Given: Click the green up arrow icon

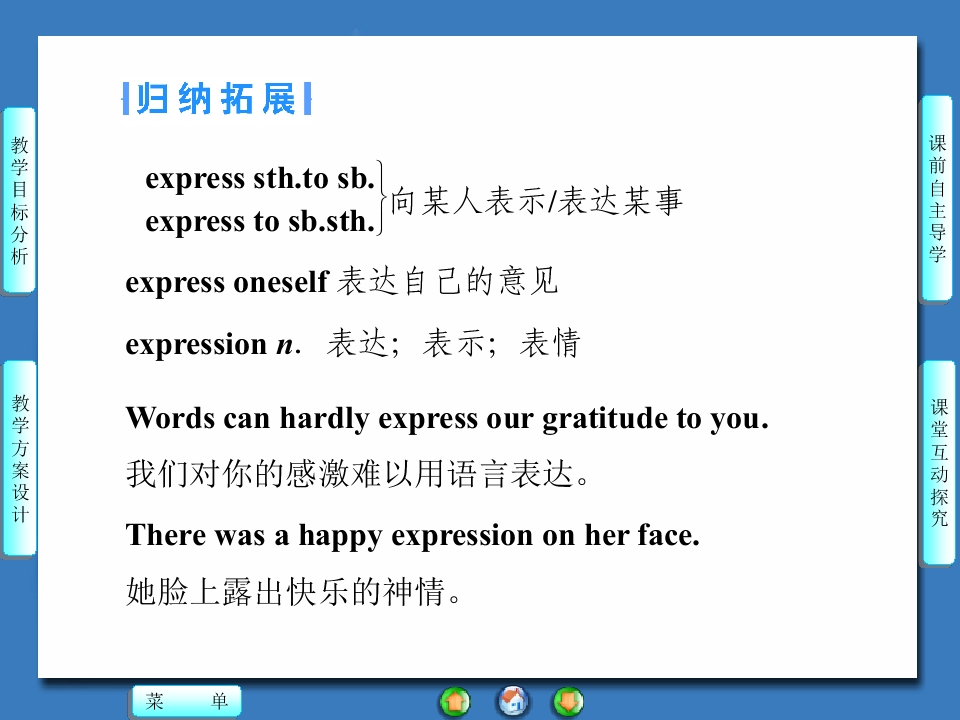Looking at the screenshot, I should [455, 702].
